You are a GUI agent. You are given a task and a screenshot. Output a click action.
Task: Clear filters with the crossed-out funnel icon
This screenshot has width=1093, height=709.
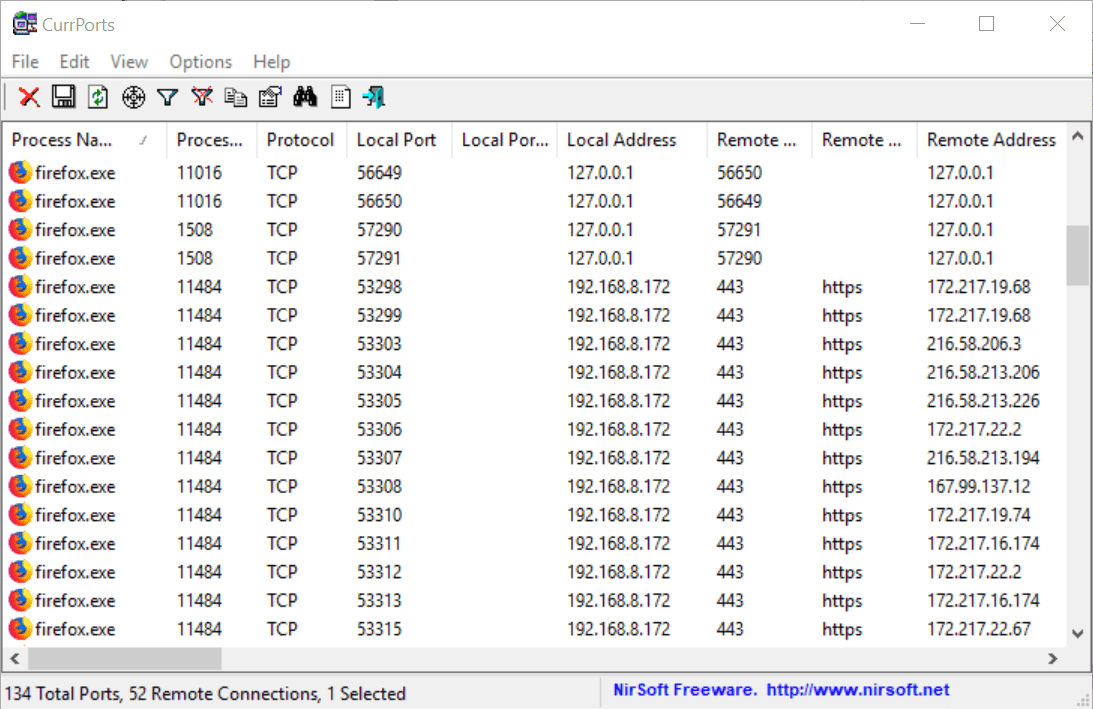(202, 97)
